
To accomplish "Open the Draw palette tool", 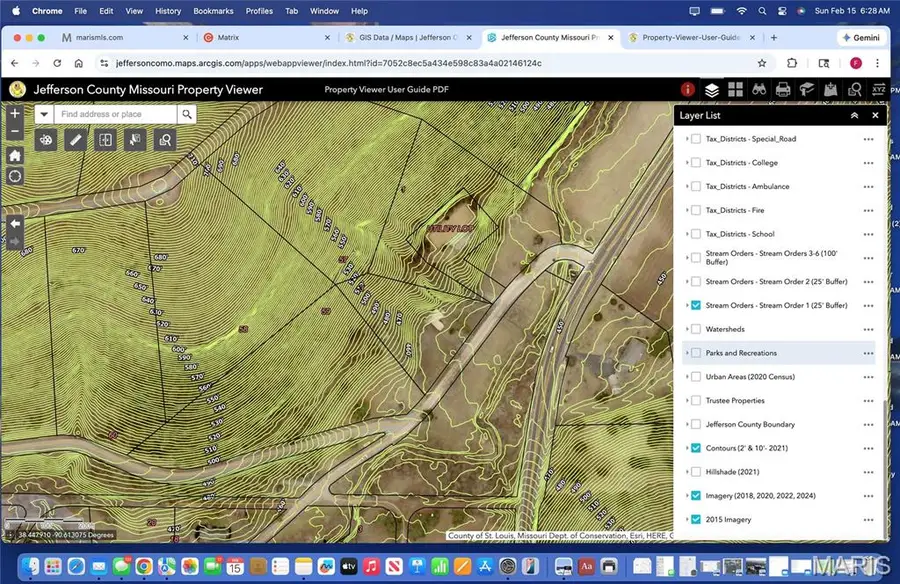I will [45, 140].
